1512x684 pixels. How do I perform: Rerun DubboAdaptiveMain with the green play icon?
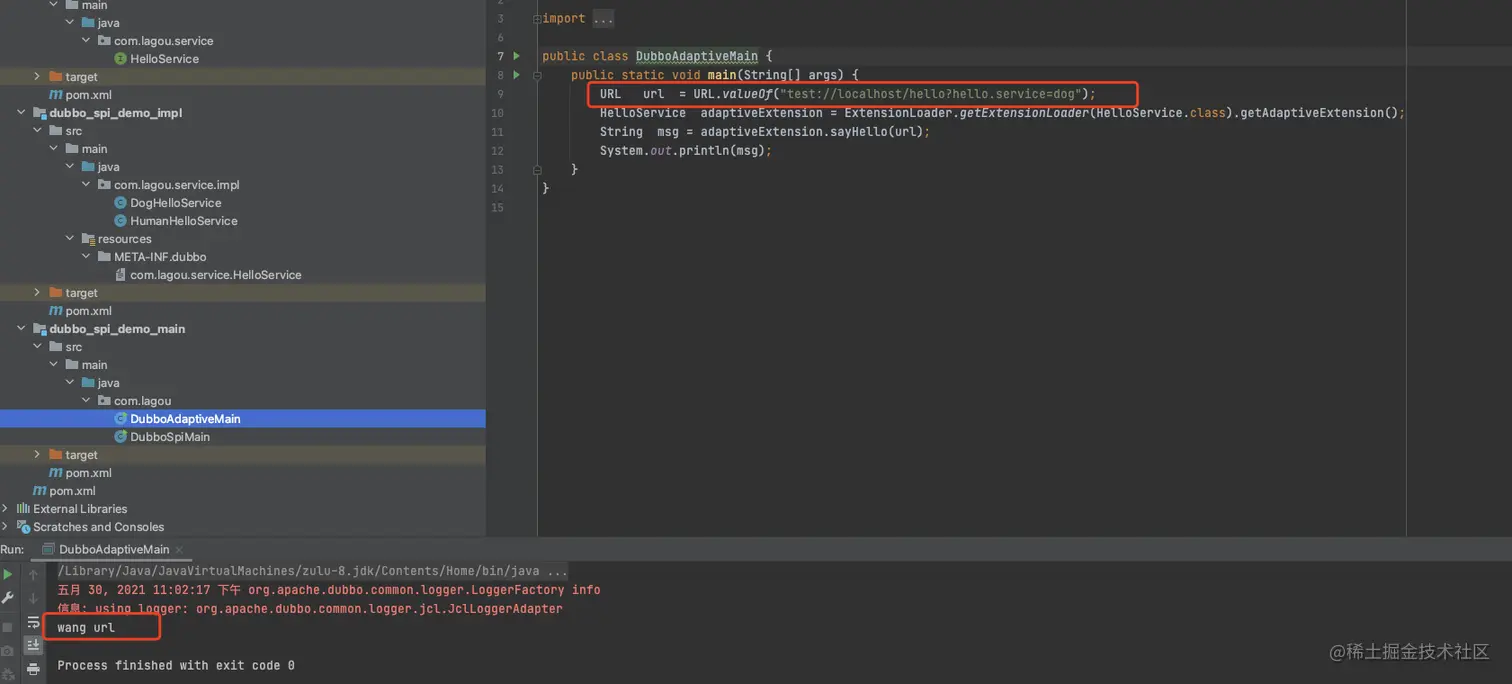tap(8, 575)
